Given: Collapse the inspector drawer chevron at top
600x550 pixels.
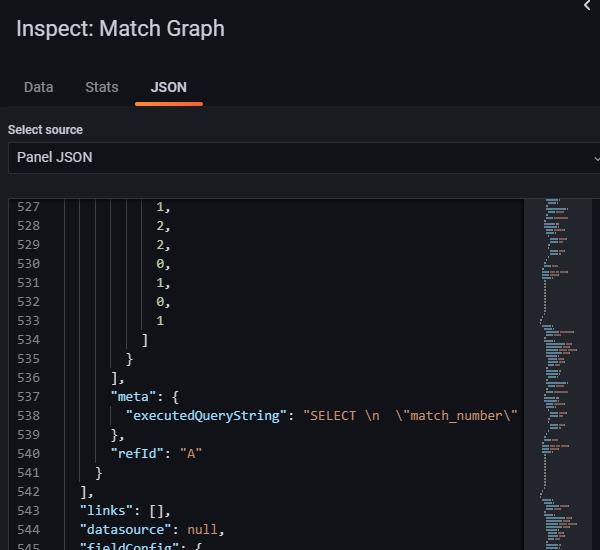Looking at the screenshot, I should point(587,5).
